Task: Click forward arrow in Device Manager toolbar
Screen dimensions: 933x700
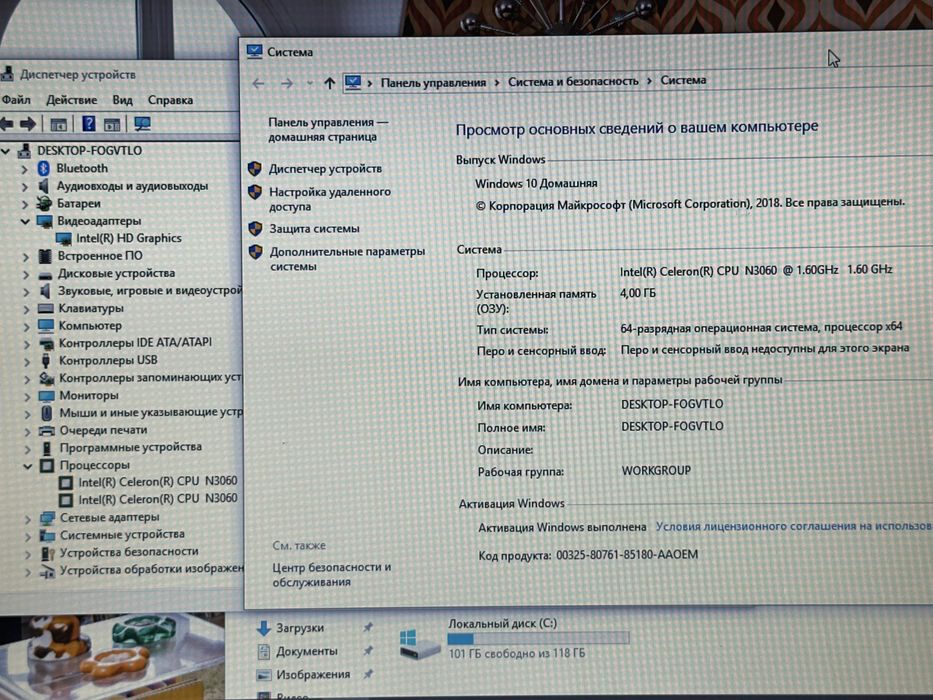Action: pyautogui.click(x=28, y=124)
